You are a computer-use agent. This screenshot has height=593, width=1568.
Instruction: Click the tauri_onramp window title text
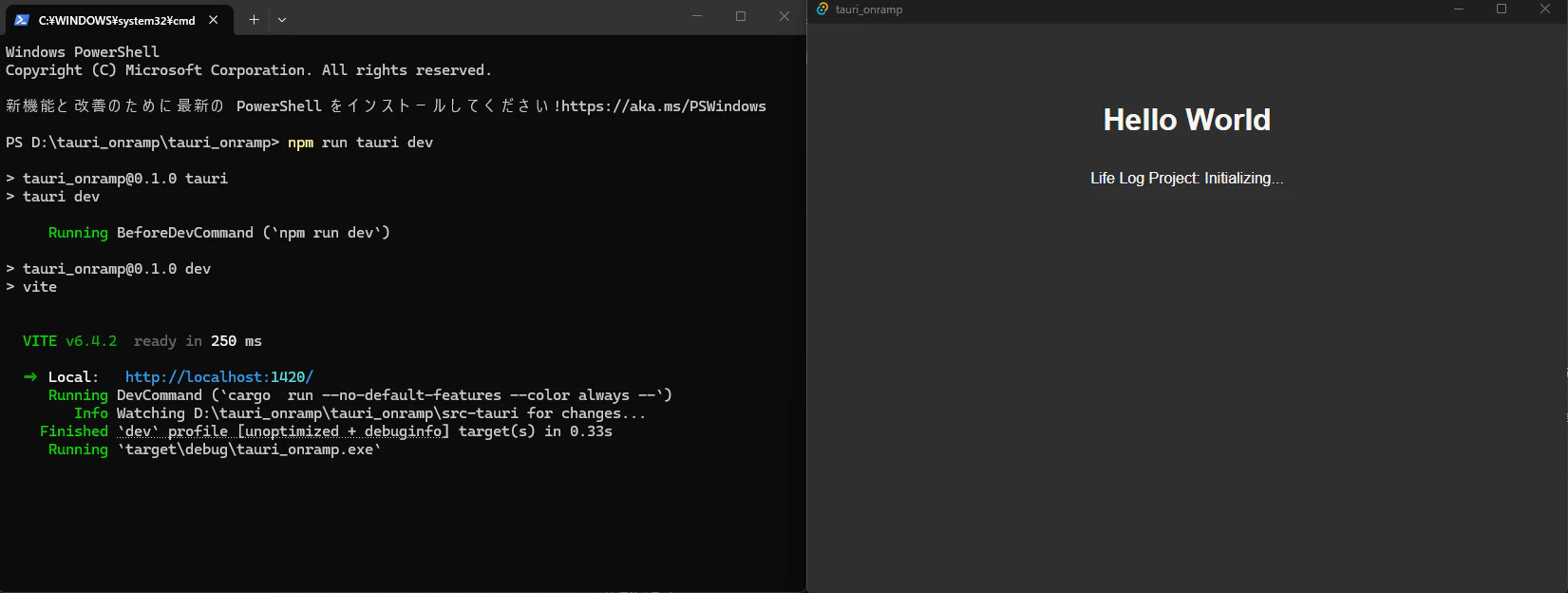pyautogui.click(x=869, y=10)
